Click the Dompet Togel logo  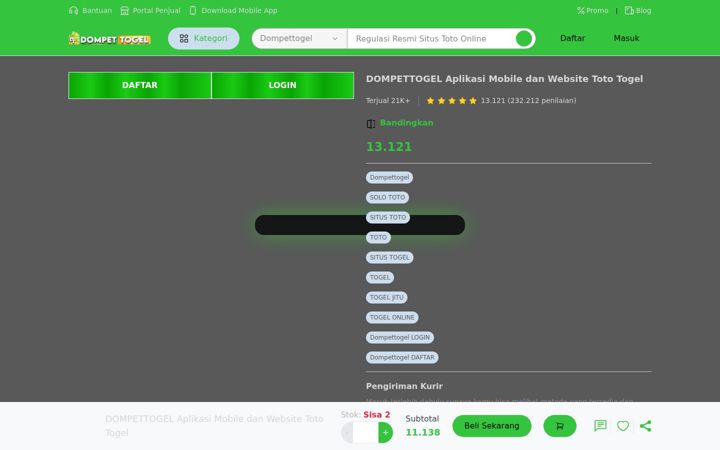109,39
